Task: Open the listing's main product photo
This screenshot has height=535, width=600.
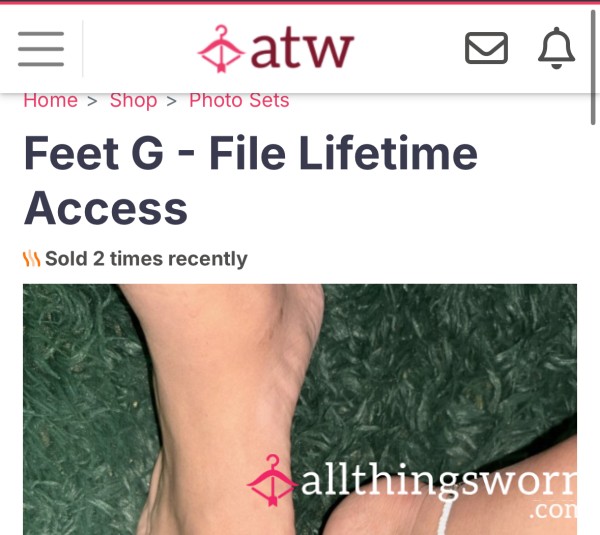Action: (x=300, y=409)
